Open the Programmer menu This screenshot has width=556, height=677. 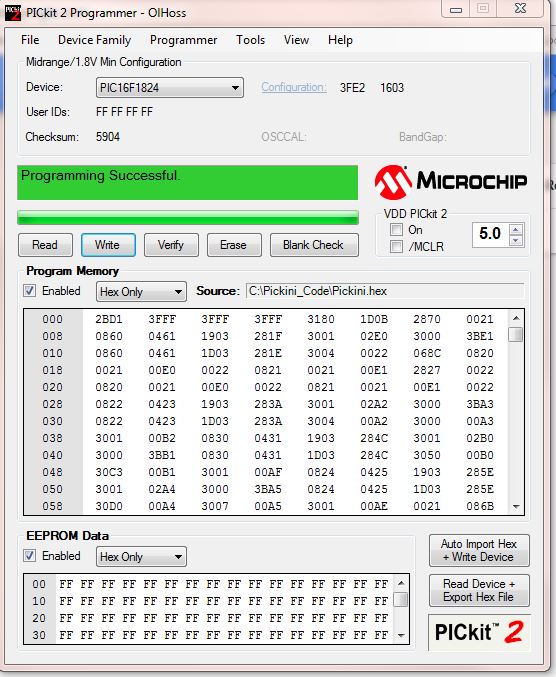(183, 40)
